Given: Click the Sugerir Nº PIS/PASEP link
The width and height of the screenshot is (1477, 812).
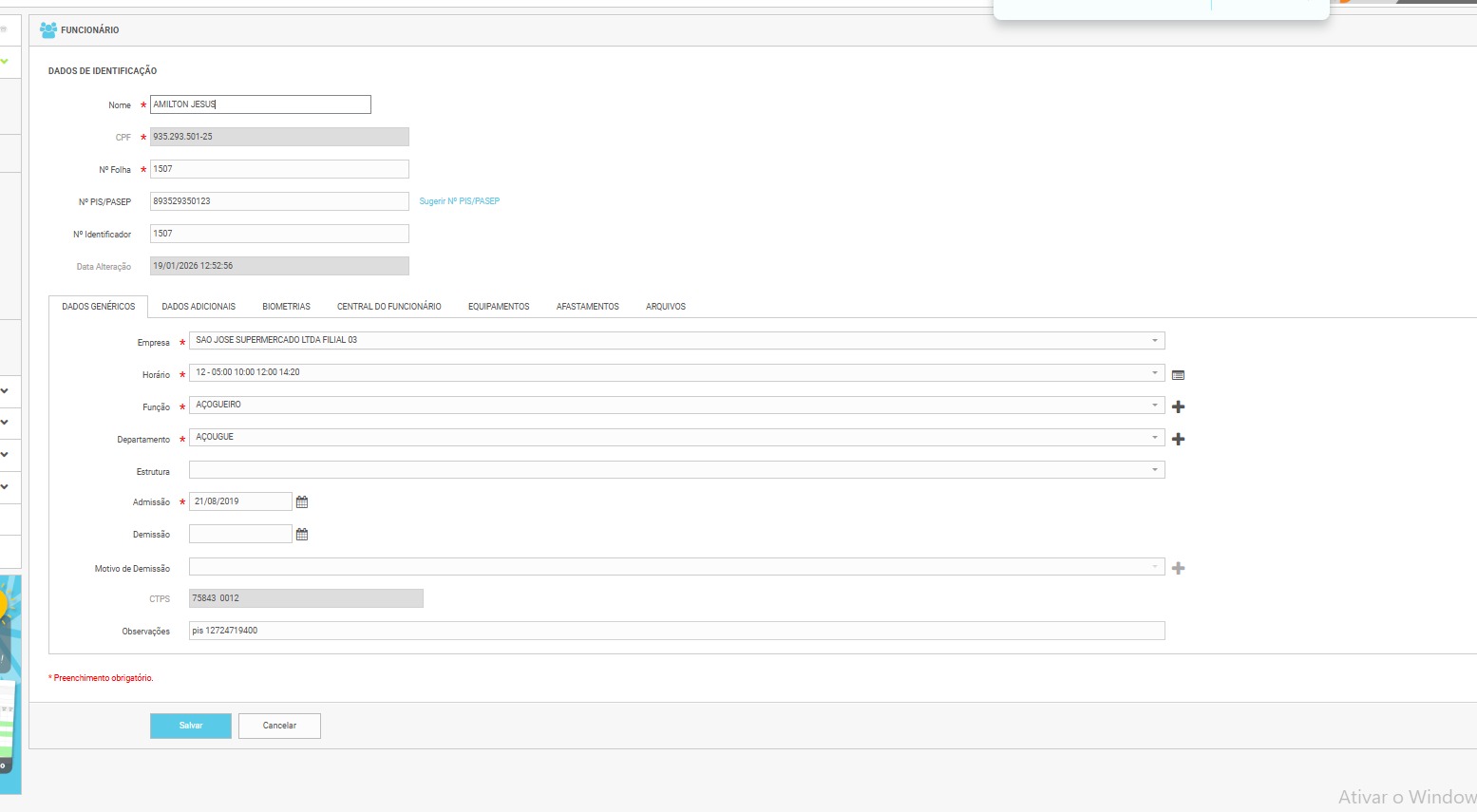Looking at the screenshot, I should pyautogui.click(x=459, y=201).
